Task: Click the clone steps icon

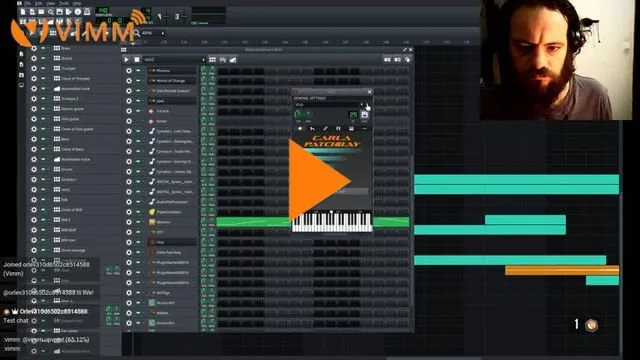Action: pyautogui.click(x=407, y=60)
